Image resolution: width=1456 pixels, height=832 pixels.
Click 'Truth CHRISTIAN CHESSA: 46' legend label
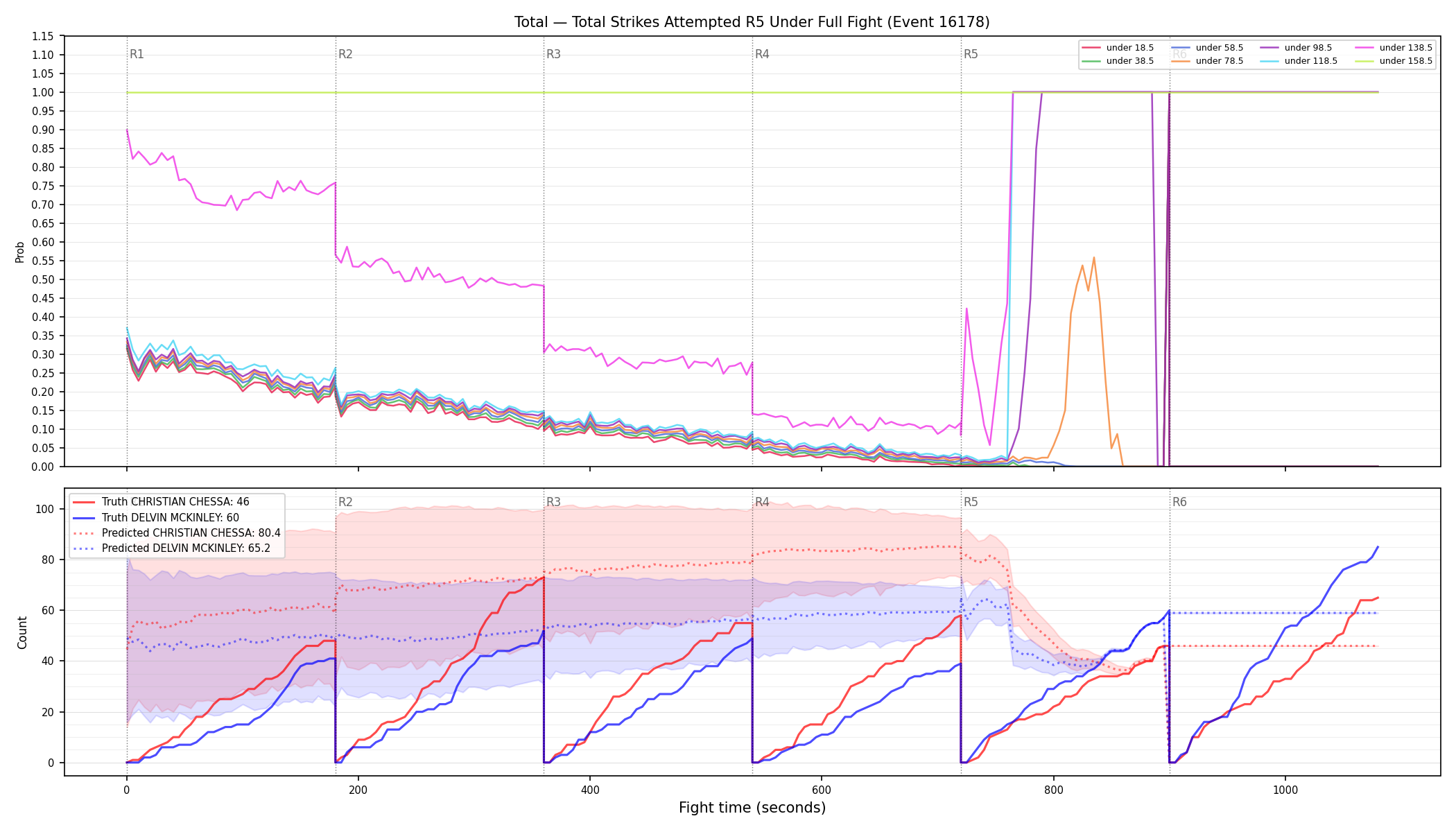(175, 502)
